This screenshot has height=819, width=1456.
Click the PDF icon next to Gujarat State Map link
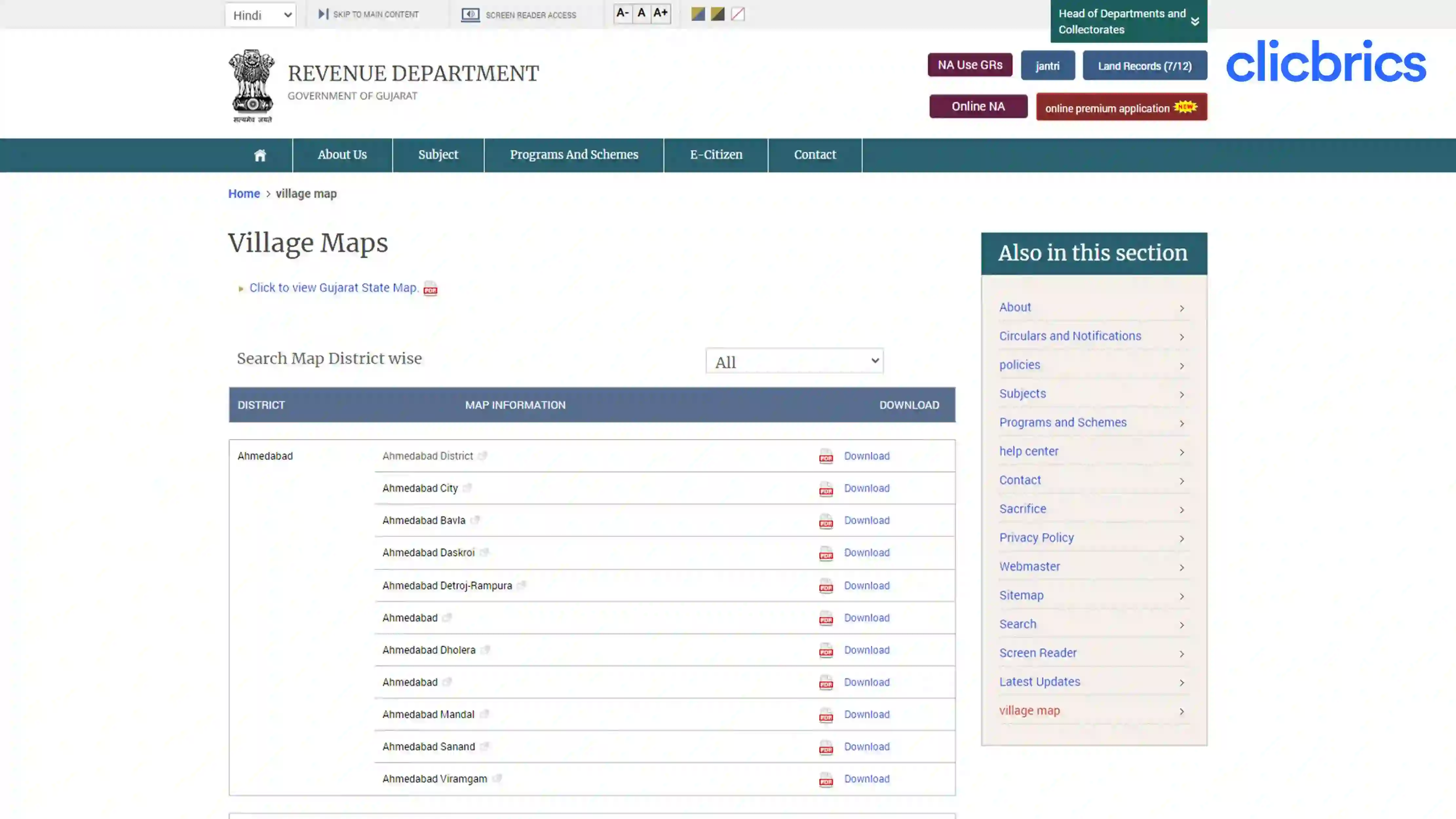click(430, 288)
